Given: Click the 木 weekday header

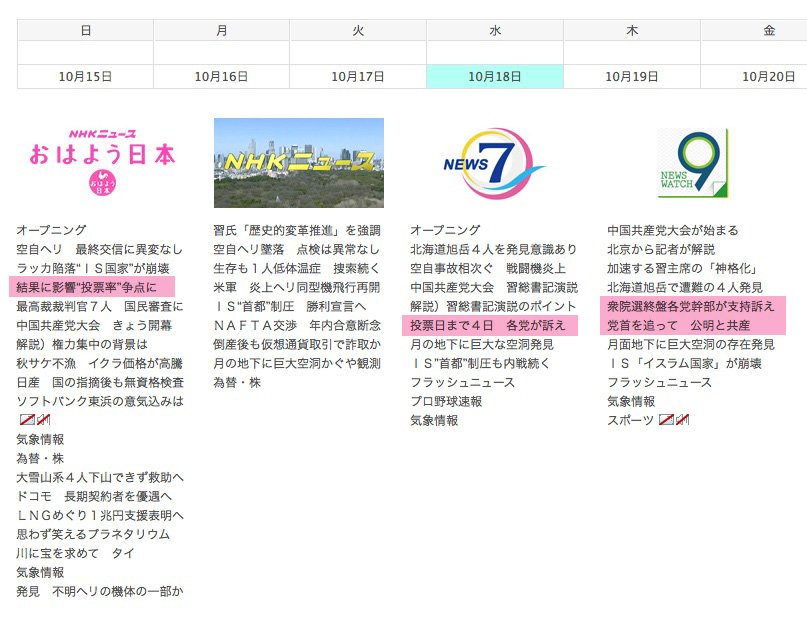Looking at the screenshot, I should pyautogui.click(x=632, y=30).
